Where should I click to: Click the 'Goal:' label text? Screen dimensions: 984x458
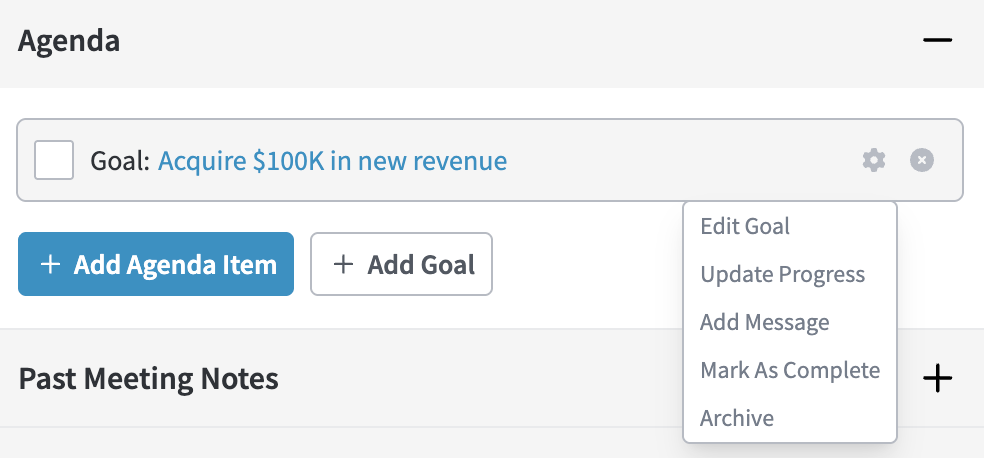(120, 160)
